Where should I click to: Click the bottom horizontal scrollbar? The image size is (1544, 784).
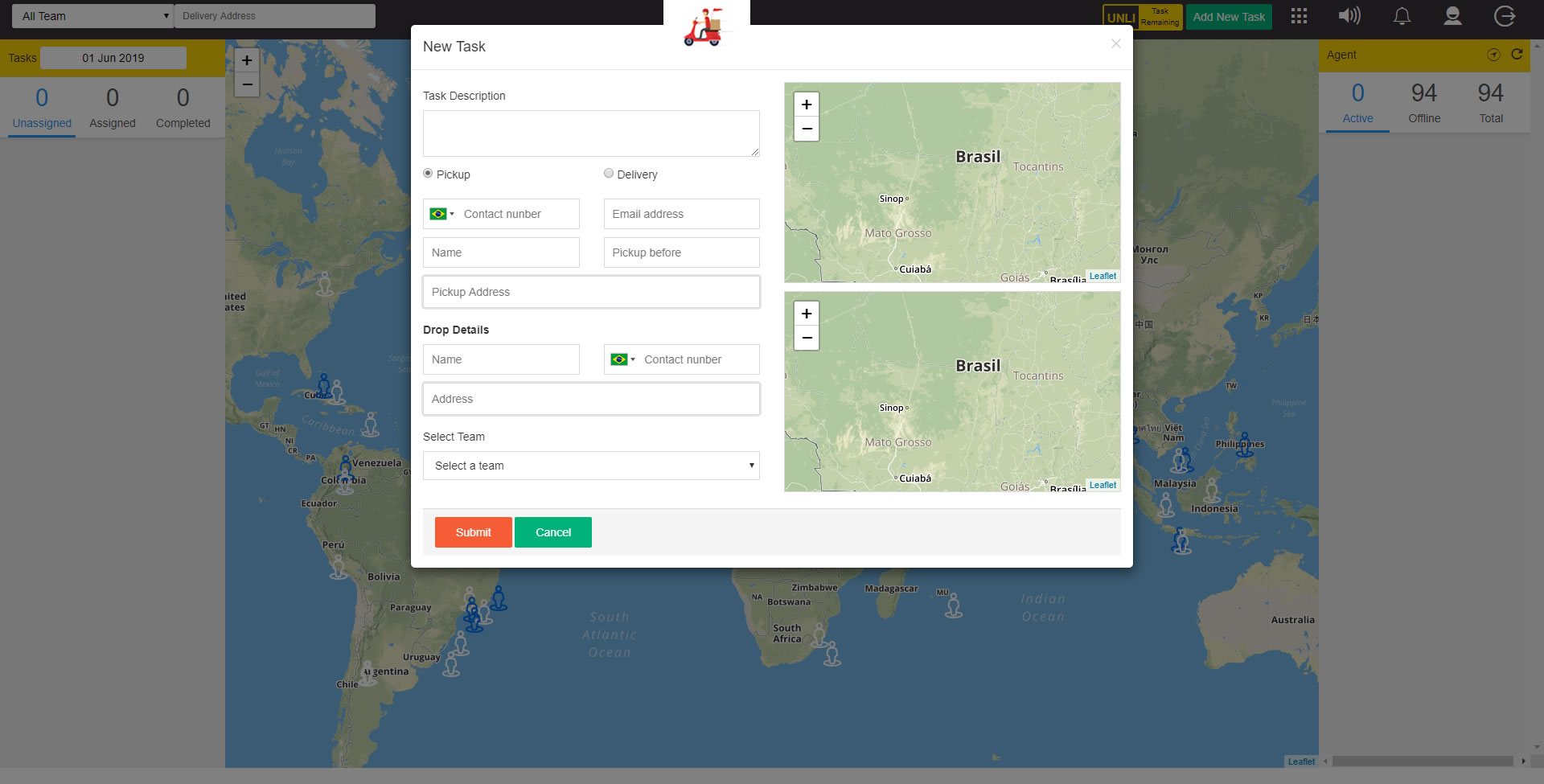click(x=1422, y=761)
